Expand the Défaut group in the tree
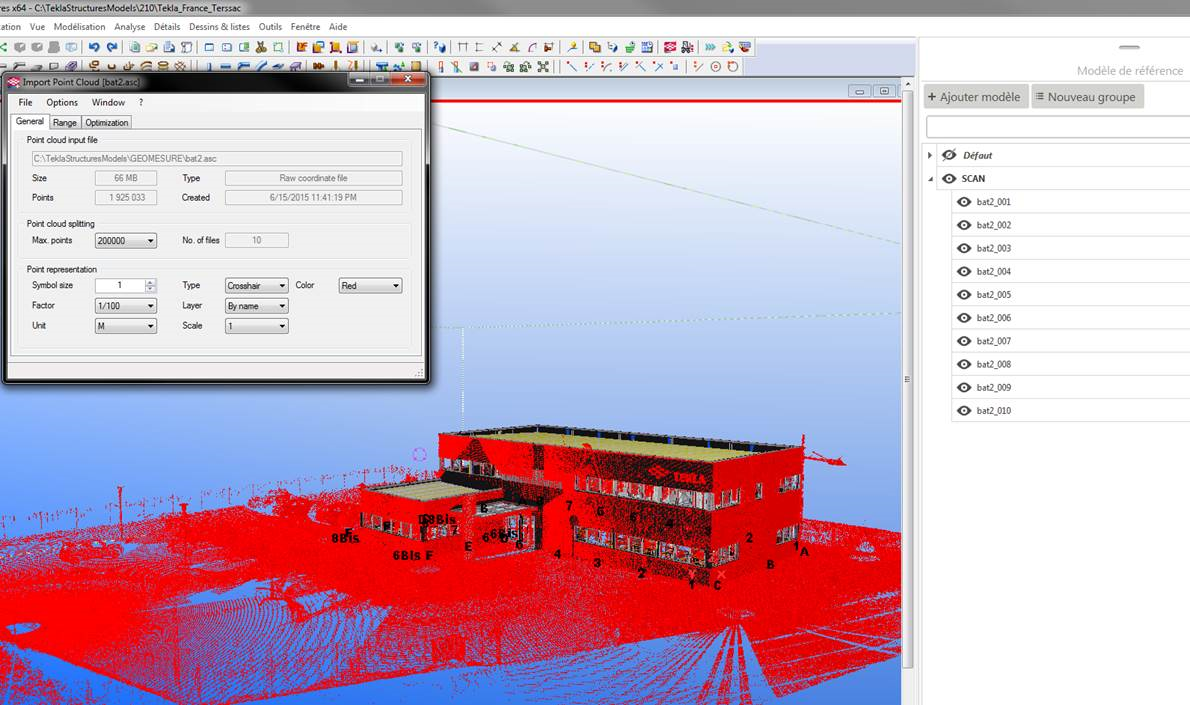The width and height of the screenshot is (1190, 705). click(930, 155)
